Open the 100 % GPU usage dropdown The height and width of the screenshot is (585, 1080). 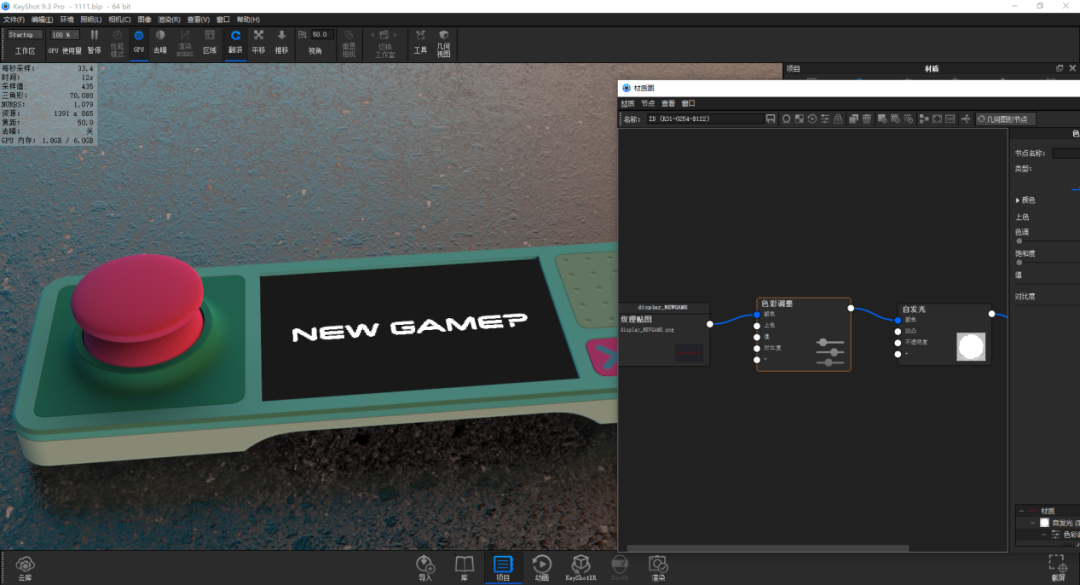coord(65,34)
